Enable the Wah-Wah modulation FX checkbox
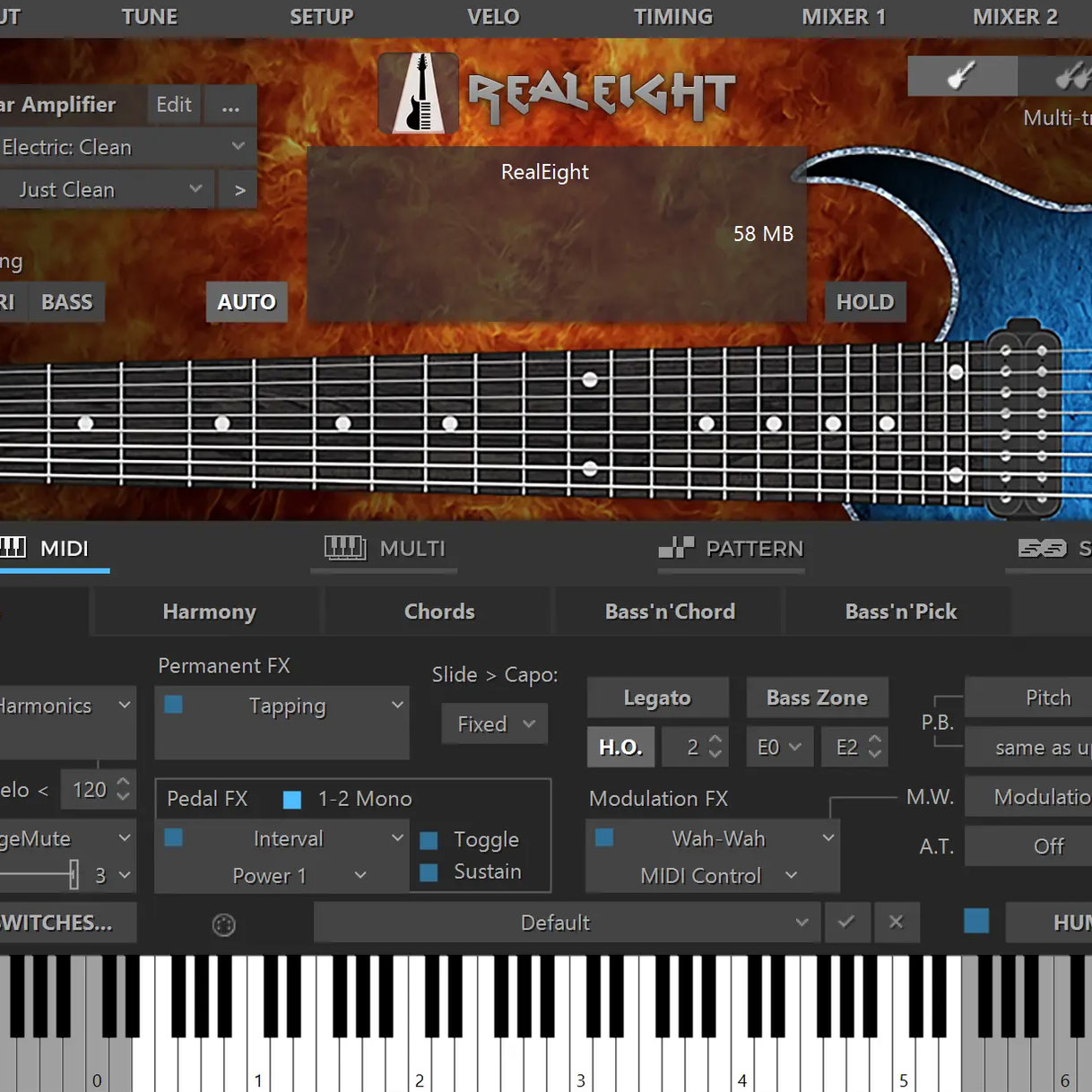Viewport: 1092px width, 1092px height. [605, 837]
